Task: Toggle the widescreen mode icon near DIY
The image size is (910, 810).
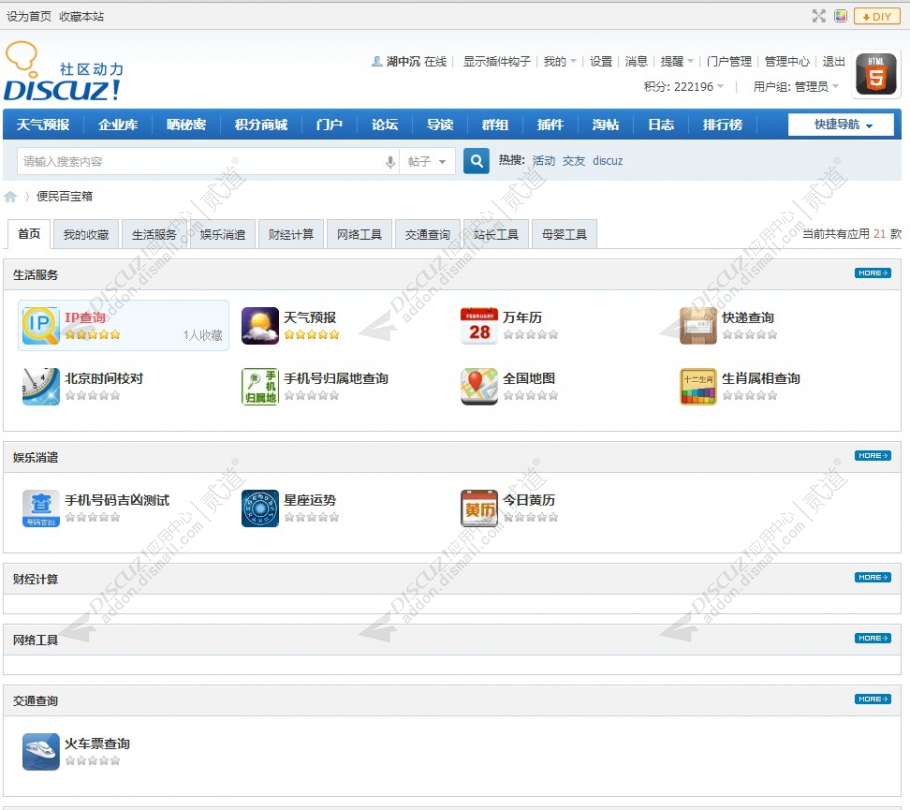Action: pyautogui.click(x=819, y=15)
